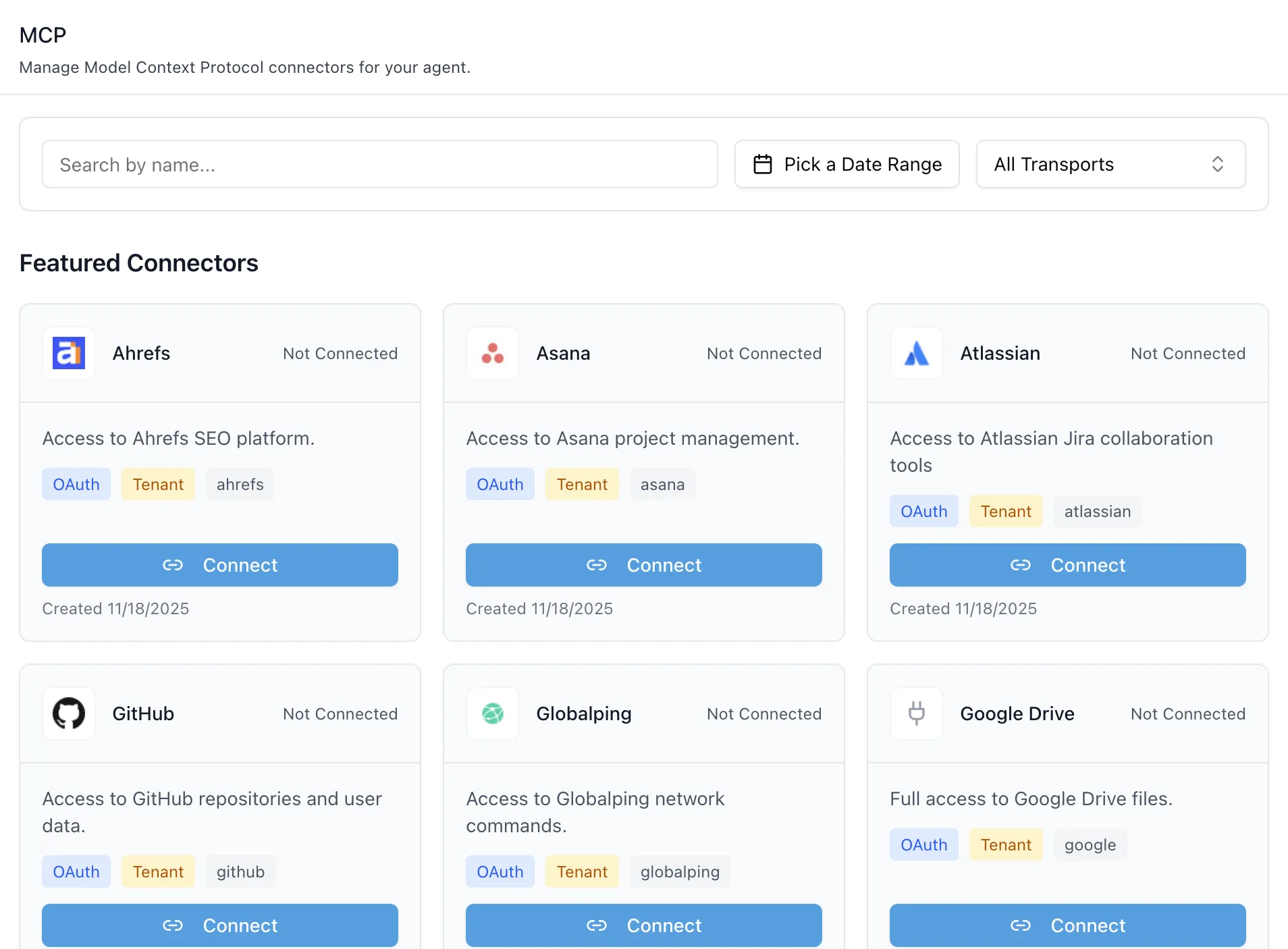This screenshot has width=1288, height=949.
Task: Click Not Connected status on GitHub
Action: click(340, 713)
